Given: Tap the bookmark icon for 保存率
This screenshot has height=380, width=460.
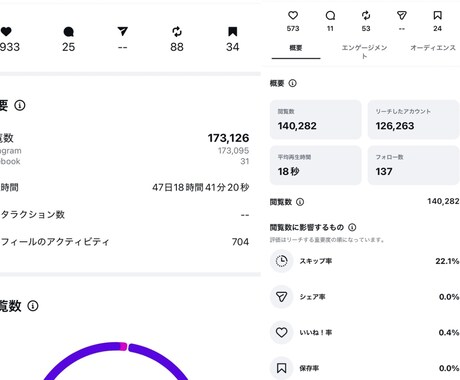Looking at the screenshot, I should [x=282, y=368].
